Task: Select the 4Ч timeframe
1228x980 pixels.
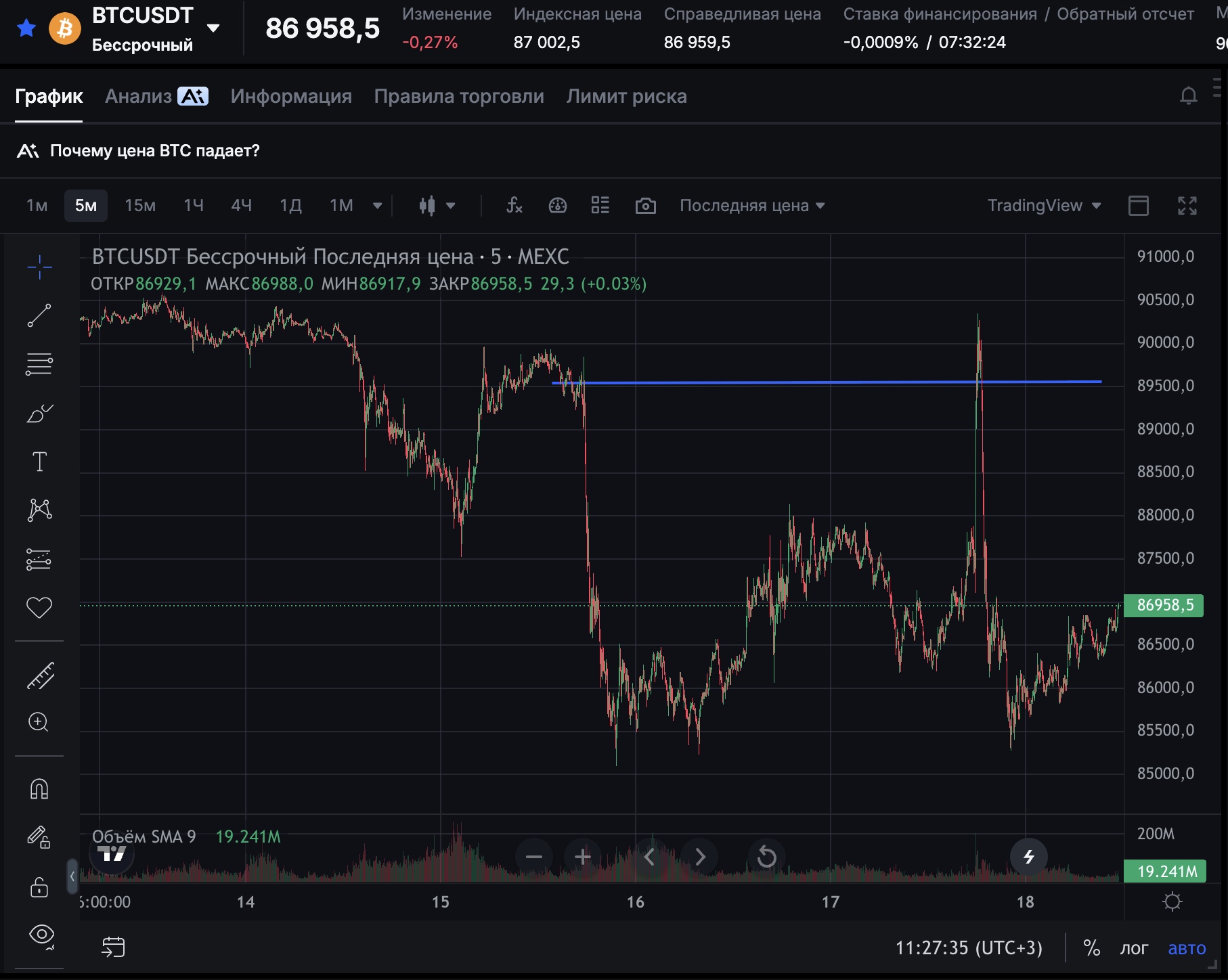Action: tap(242, 205)
